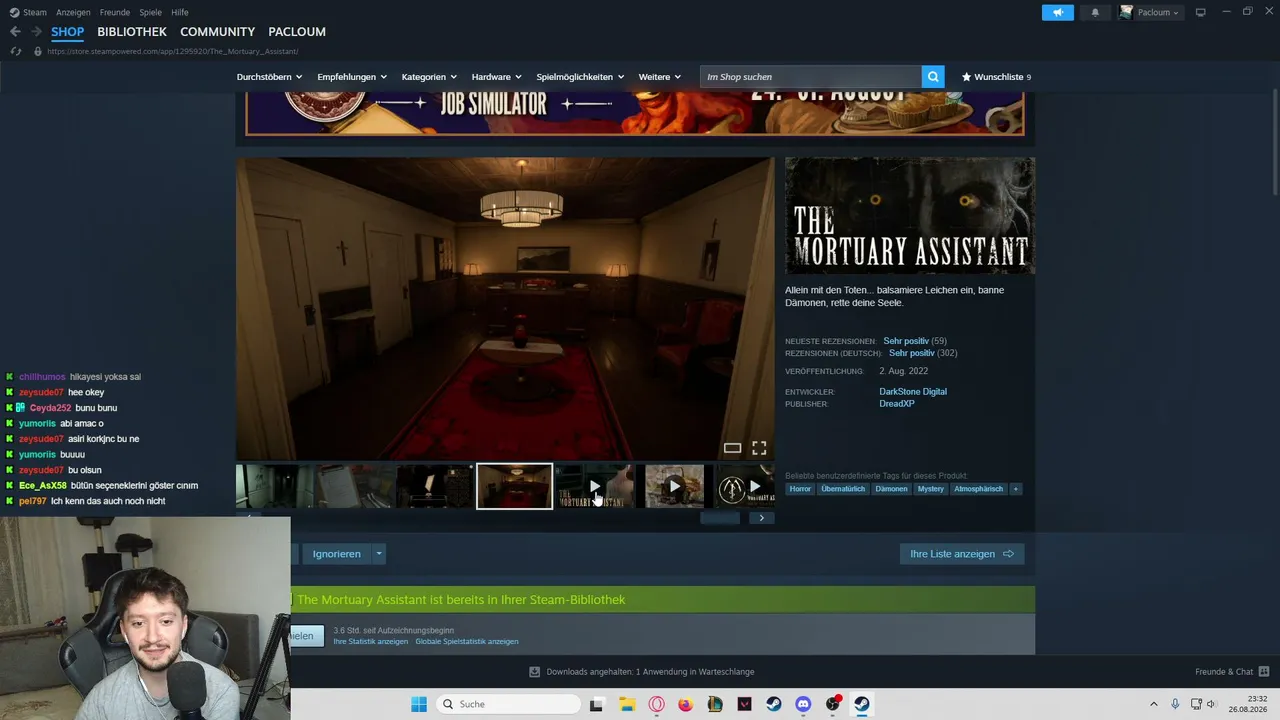1280x720 pixels.
Task: Click the magnifier search button in shop
Action: click(x=933, y=77)
